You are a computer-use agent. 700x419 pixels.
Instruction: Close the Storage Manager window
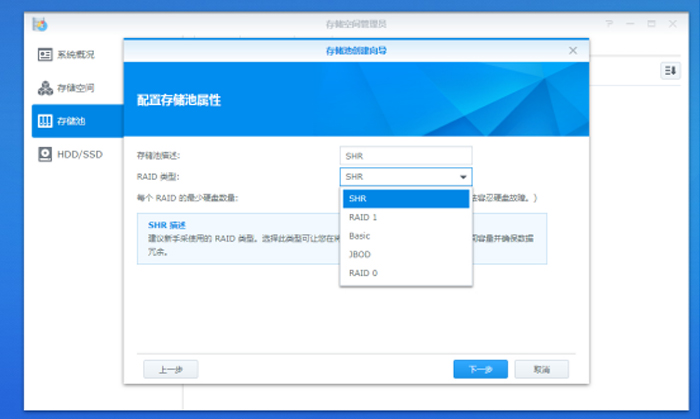(x=673, y=24)
